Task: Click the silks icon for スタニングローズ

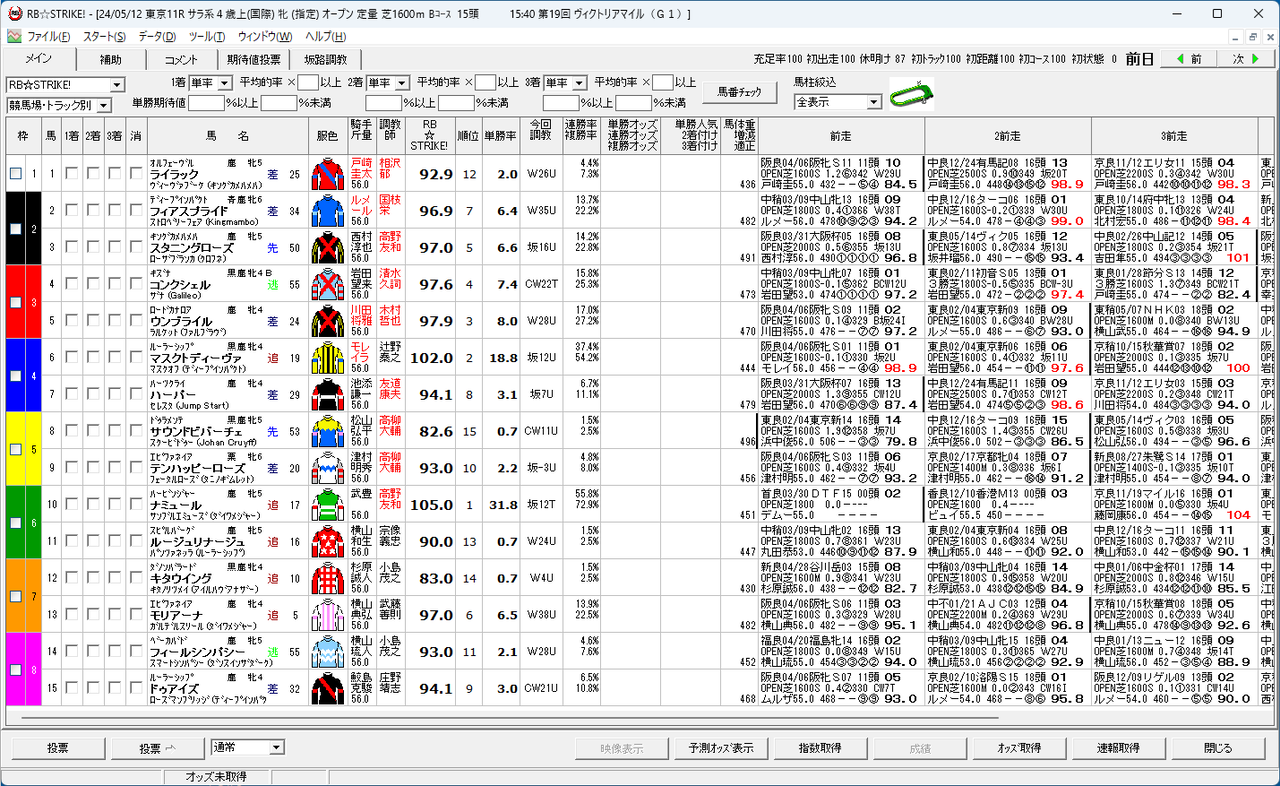Action: coord(327,247)
